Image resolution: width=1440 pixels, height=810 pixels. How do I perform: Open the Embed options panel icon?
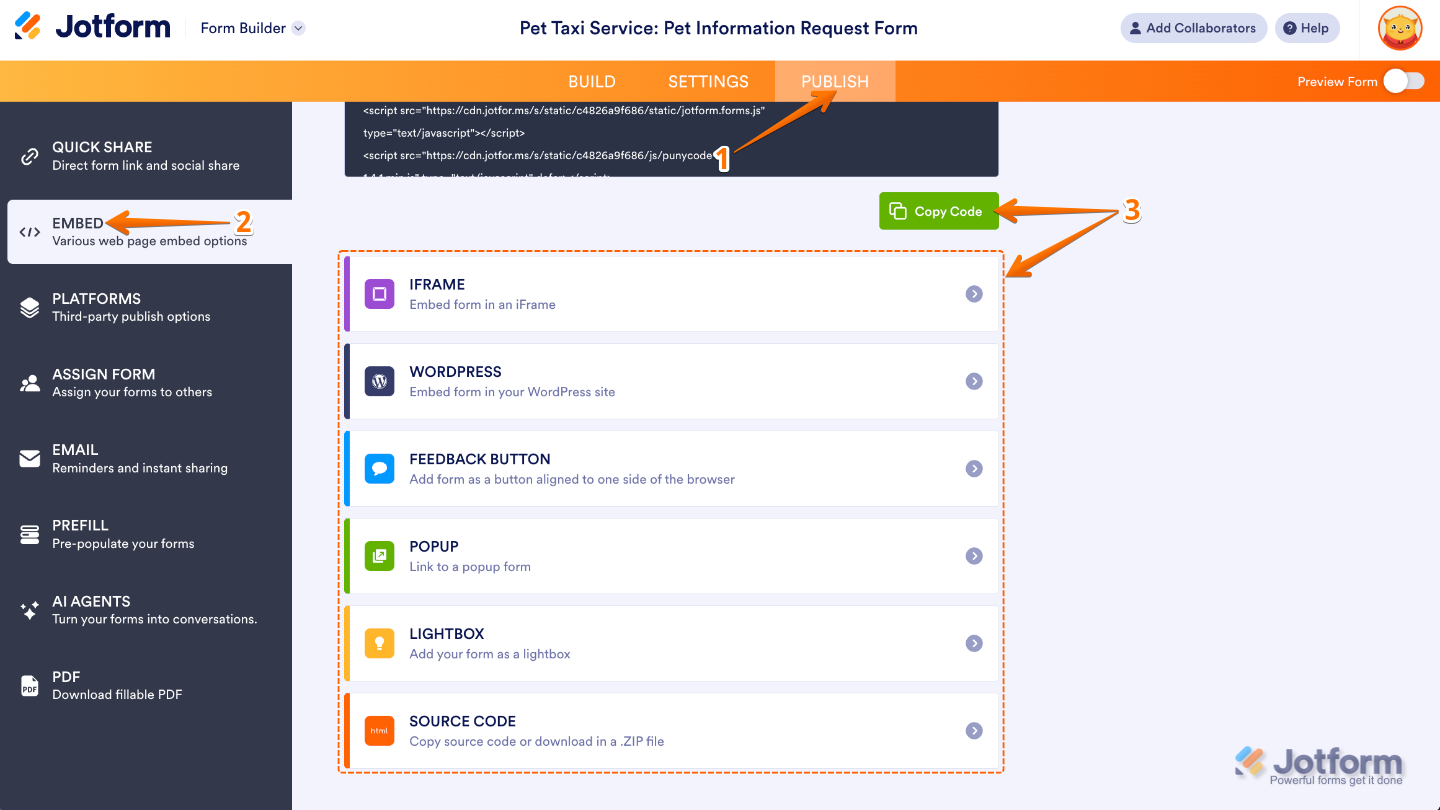tap(28, 230)
